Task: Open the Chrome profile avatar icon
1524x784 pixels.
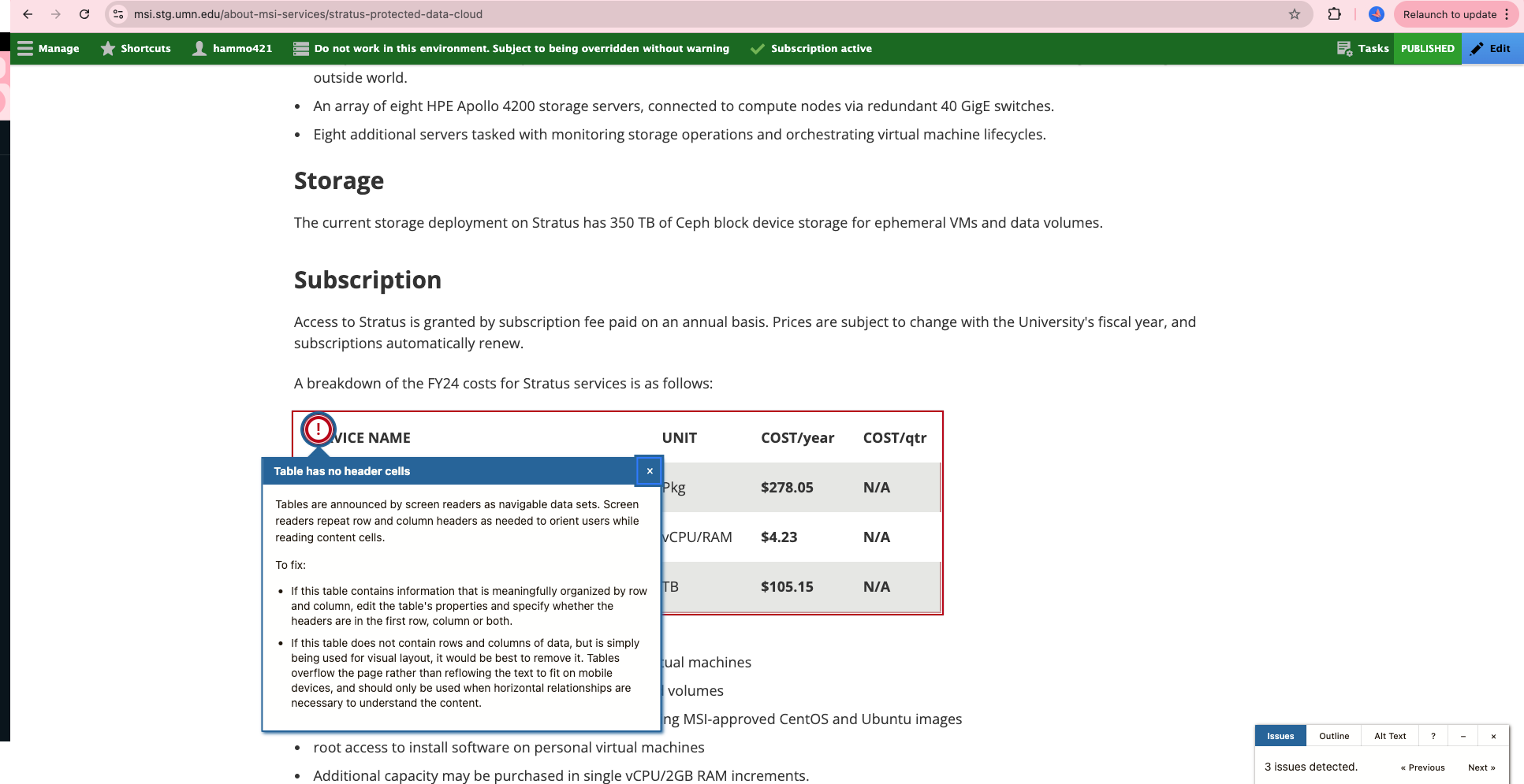Action: pos(1376,14)
